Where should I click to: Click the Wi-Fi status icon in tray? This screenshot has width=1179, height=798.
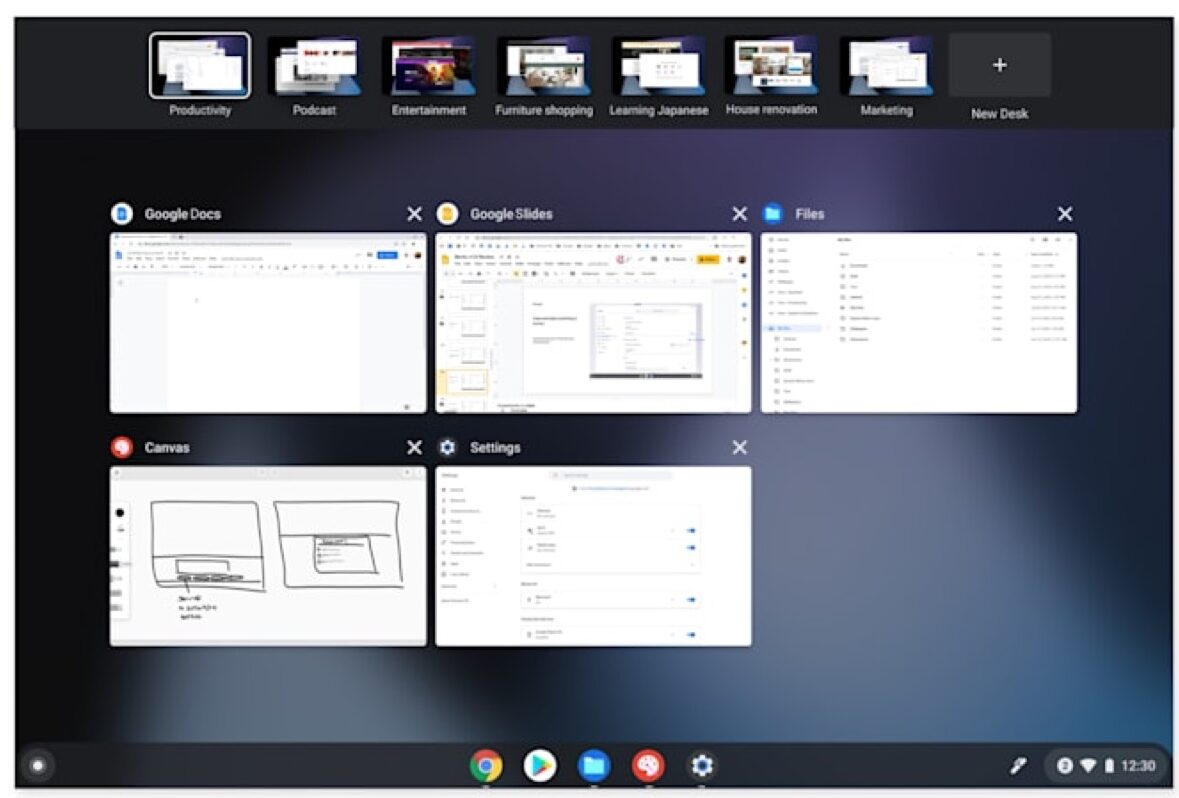tap(1088, 766)
